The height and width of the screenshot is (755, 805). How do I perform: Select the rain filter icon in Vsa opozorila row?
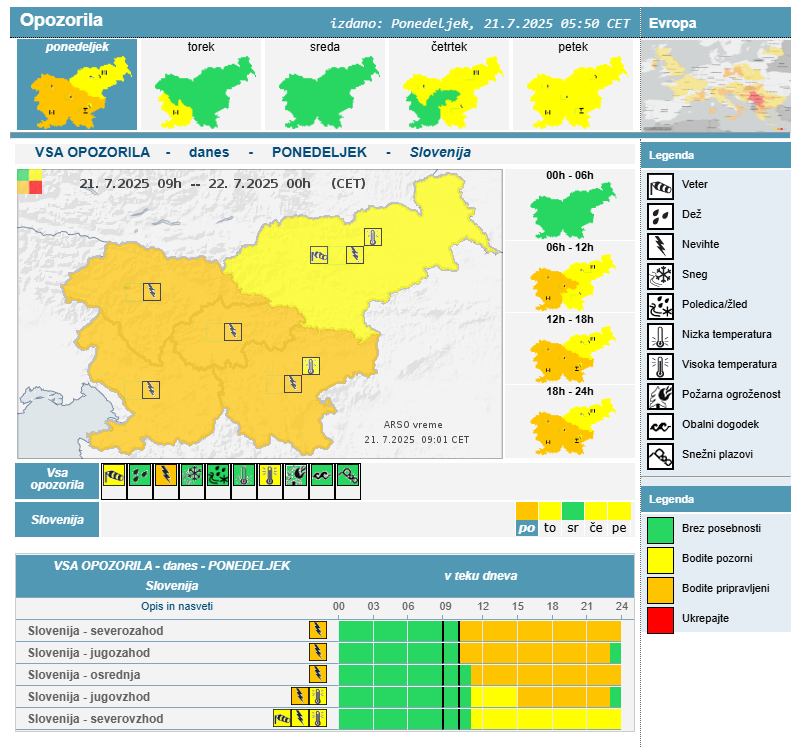[x=139, y=476]
